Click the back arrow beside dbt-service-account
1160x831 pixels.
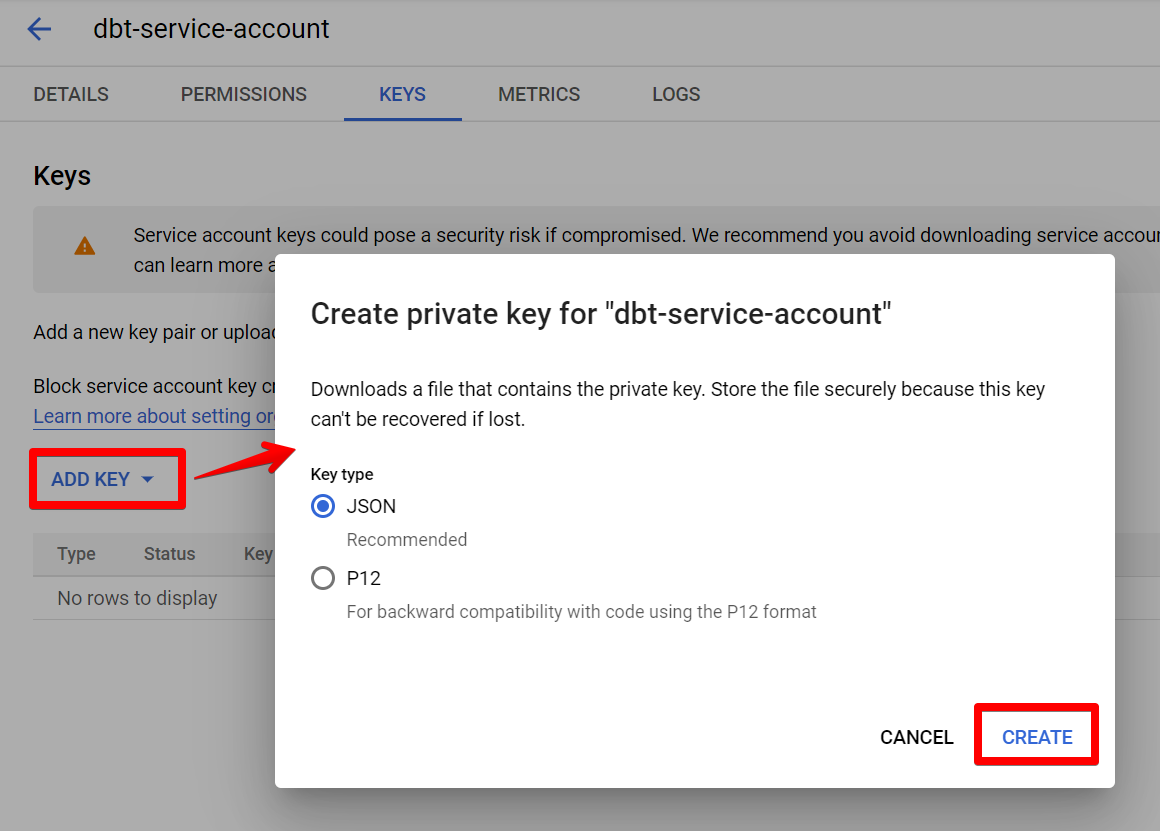(x=39, y=29)
